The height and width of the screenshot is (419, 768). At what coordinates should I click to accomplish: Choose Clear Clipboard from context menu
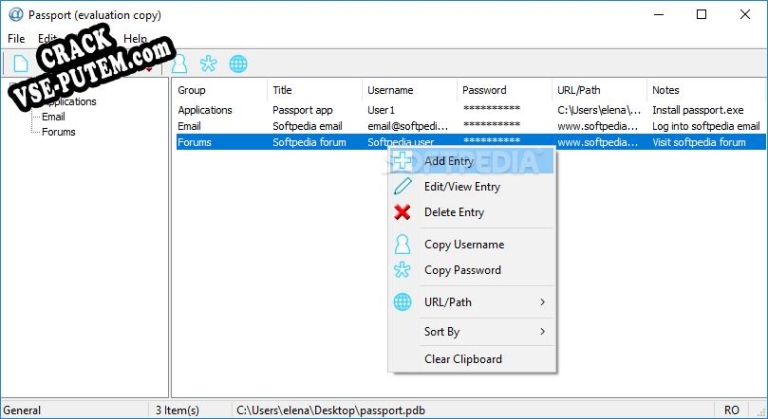463,359
